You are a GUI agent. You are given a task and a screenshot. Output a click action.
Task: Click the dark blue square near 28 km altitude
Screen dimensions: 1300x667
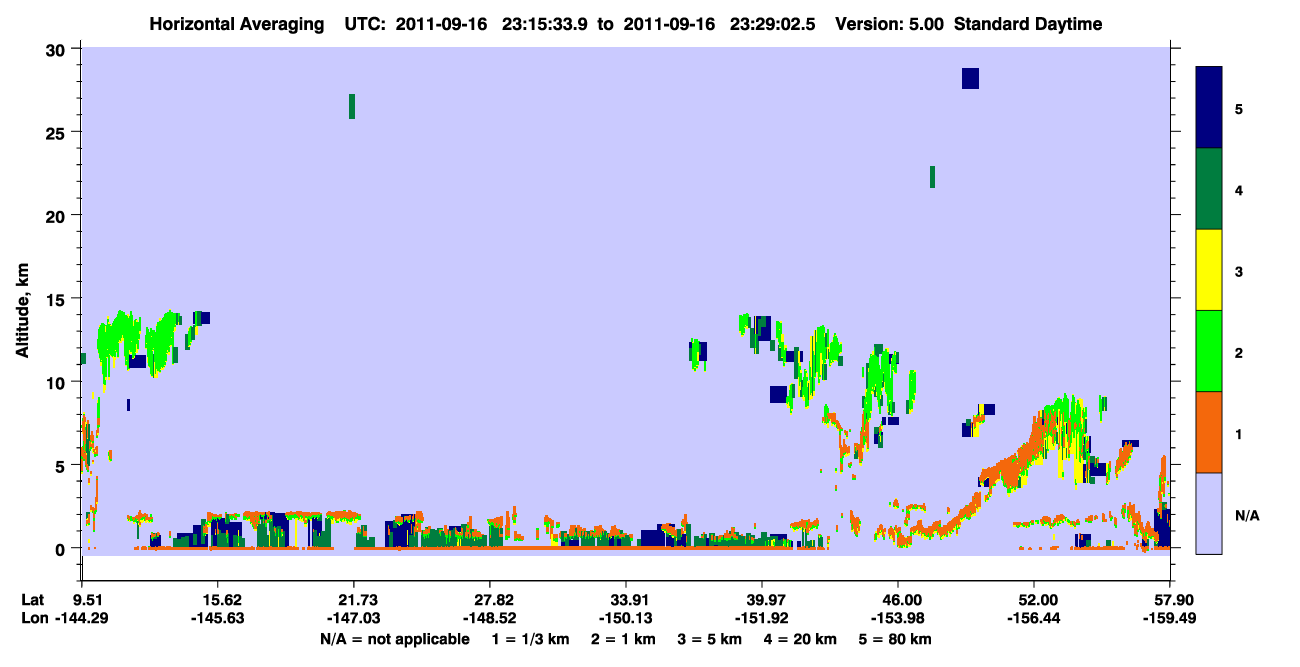(970, 78)
